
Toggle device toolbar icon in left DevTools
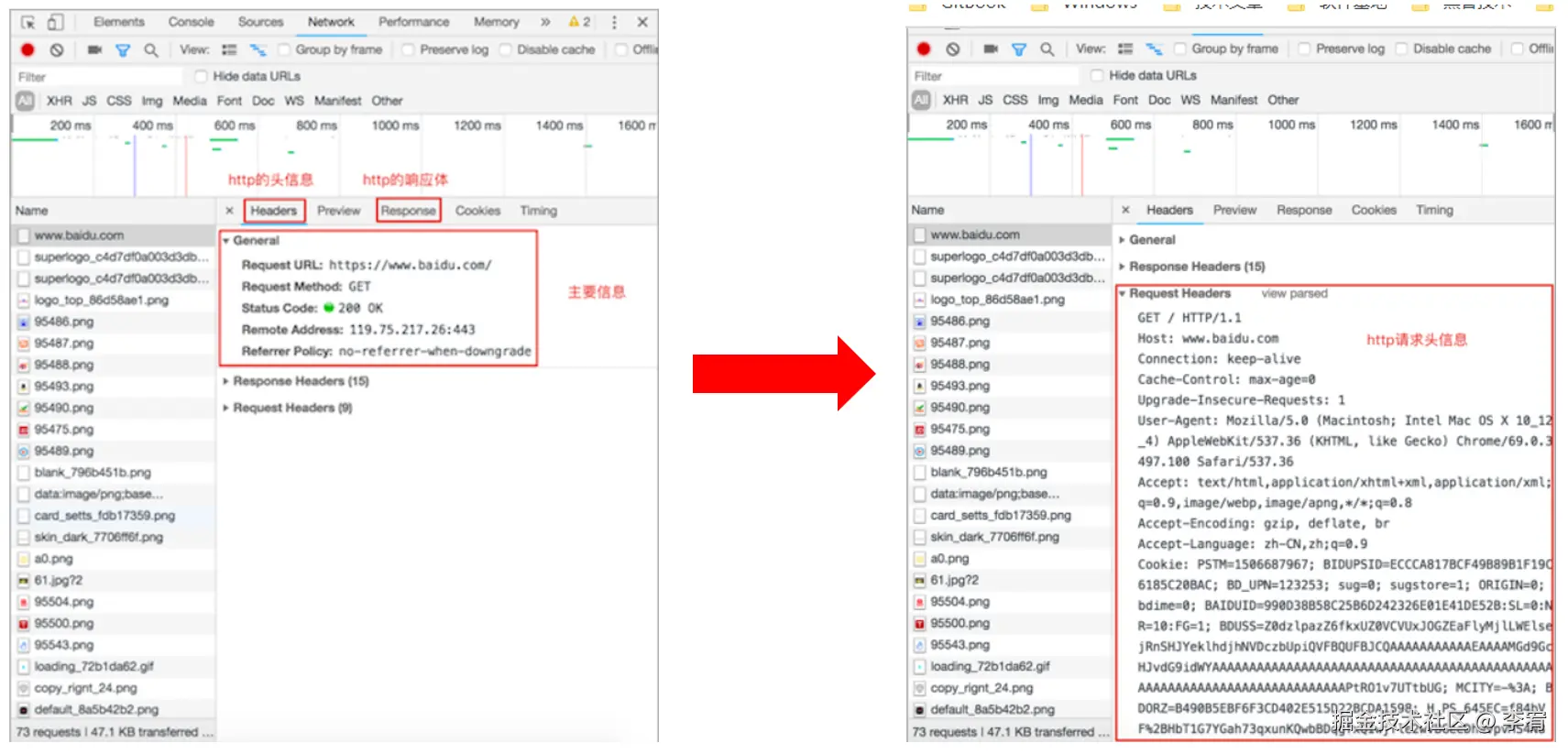(56, 22)
